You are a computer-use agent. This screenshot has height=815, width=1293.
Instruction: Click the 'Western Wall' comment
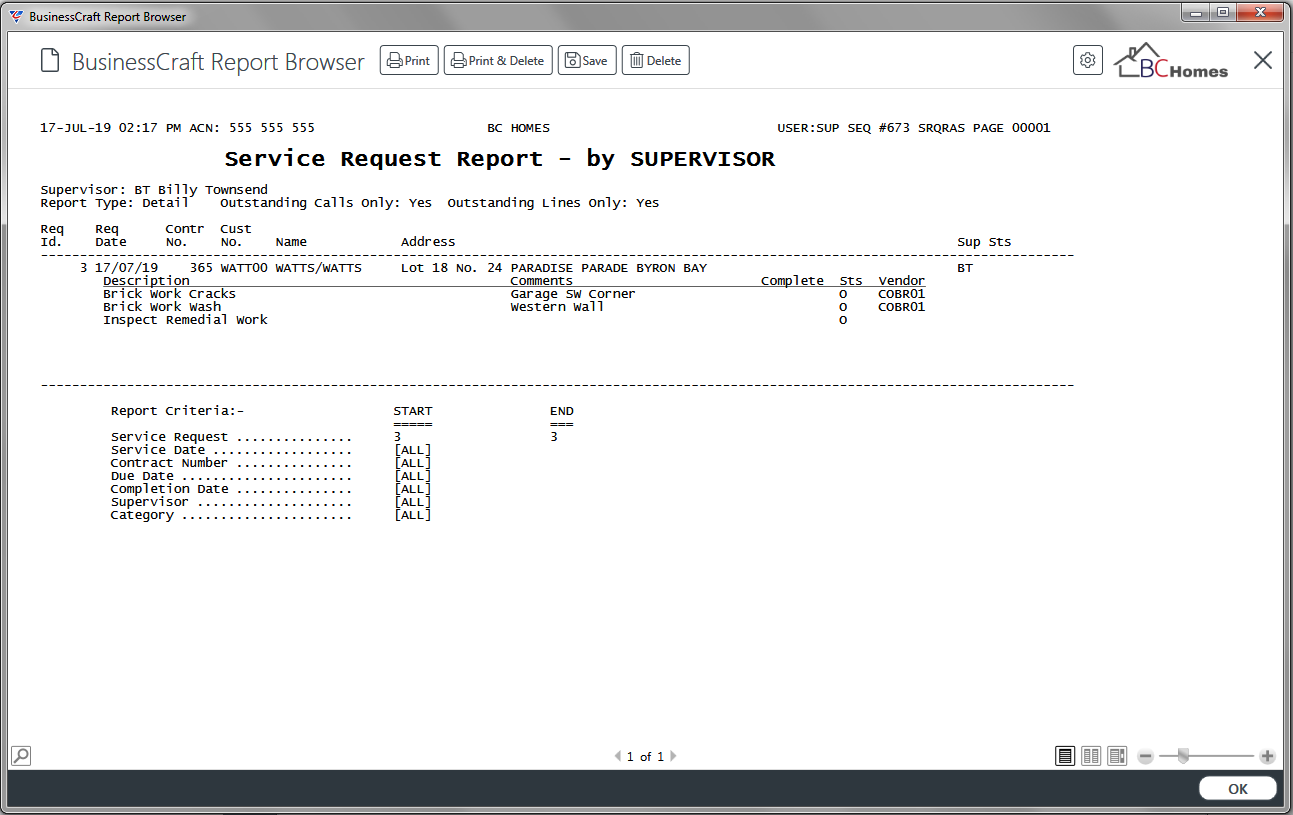(x=557, y=307)
